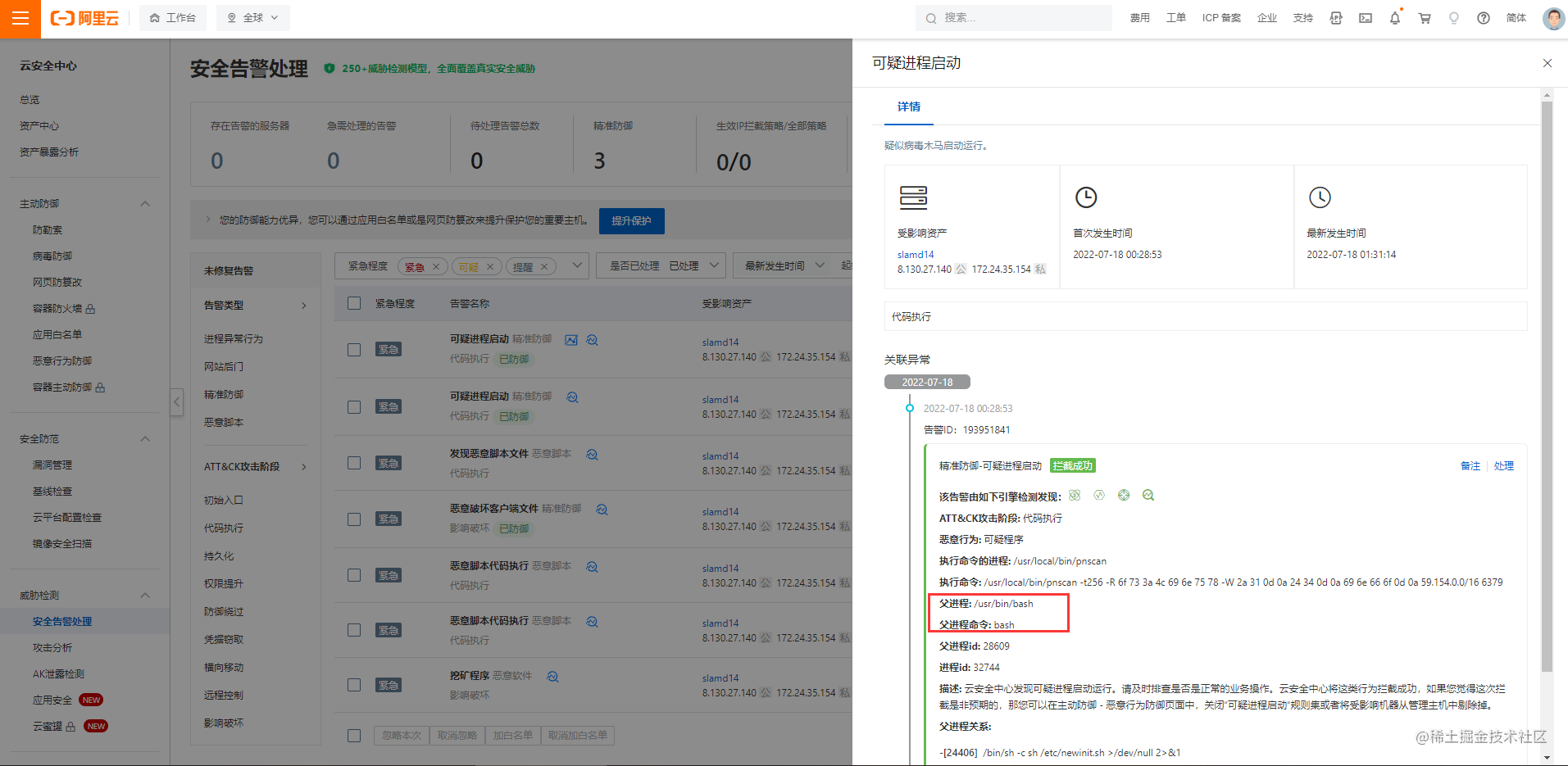Image resolution: width=1568 pixels, height=766 pixels.
Task: Open the image analysis icon on first alert row
Action: [x=571, y=339]
